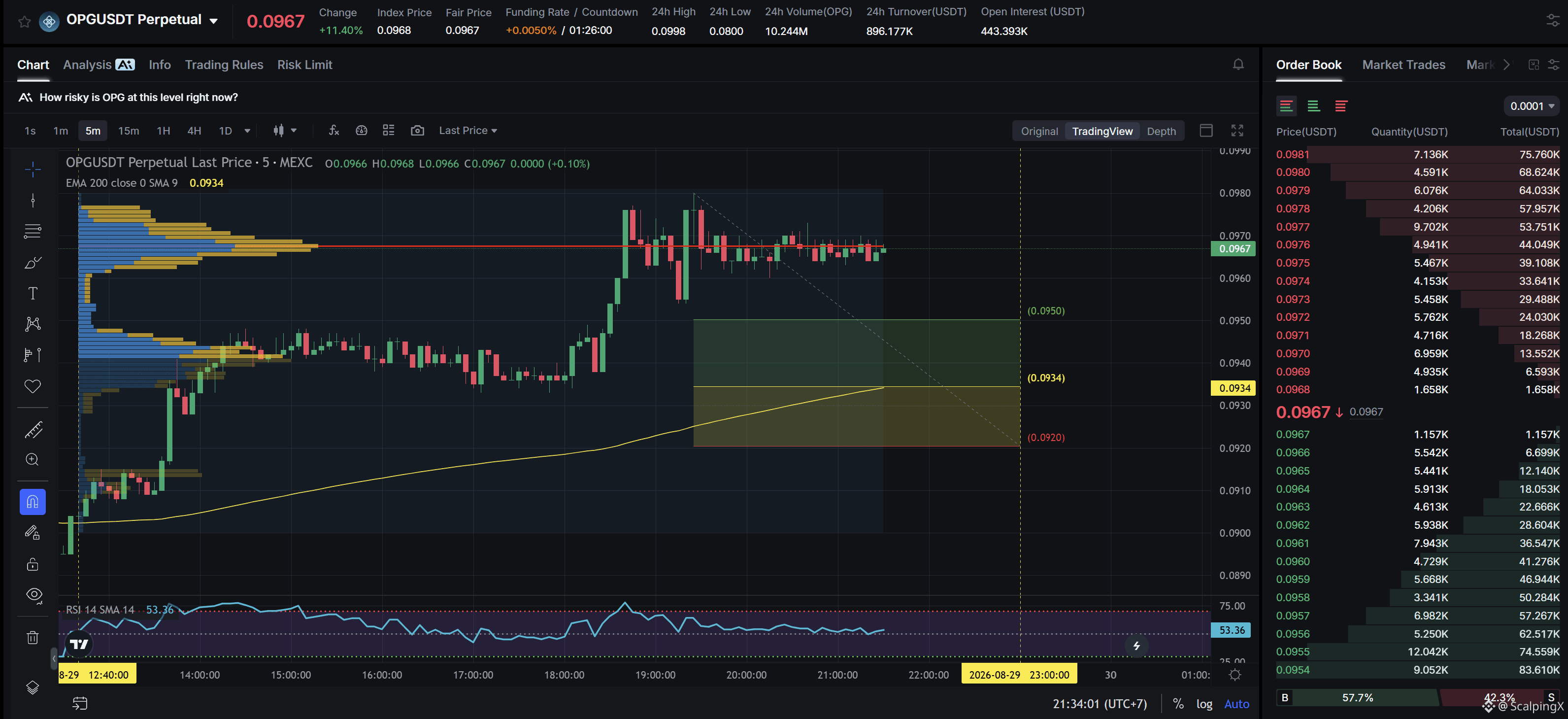The height and width of the screenshot is (719, 1568).
Task: Open the heart favorites icons tool
Action: click(x=33, y=386)
